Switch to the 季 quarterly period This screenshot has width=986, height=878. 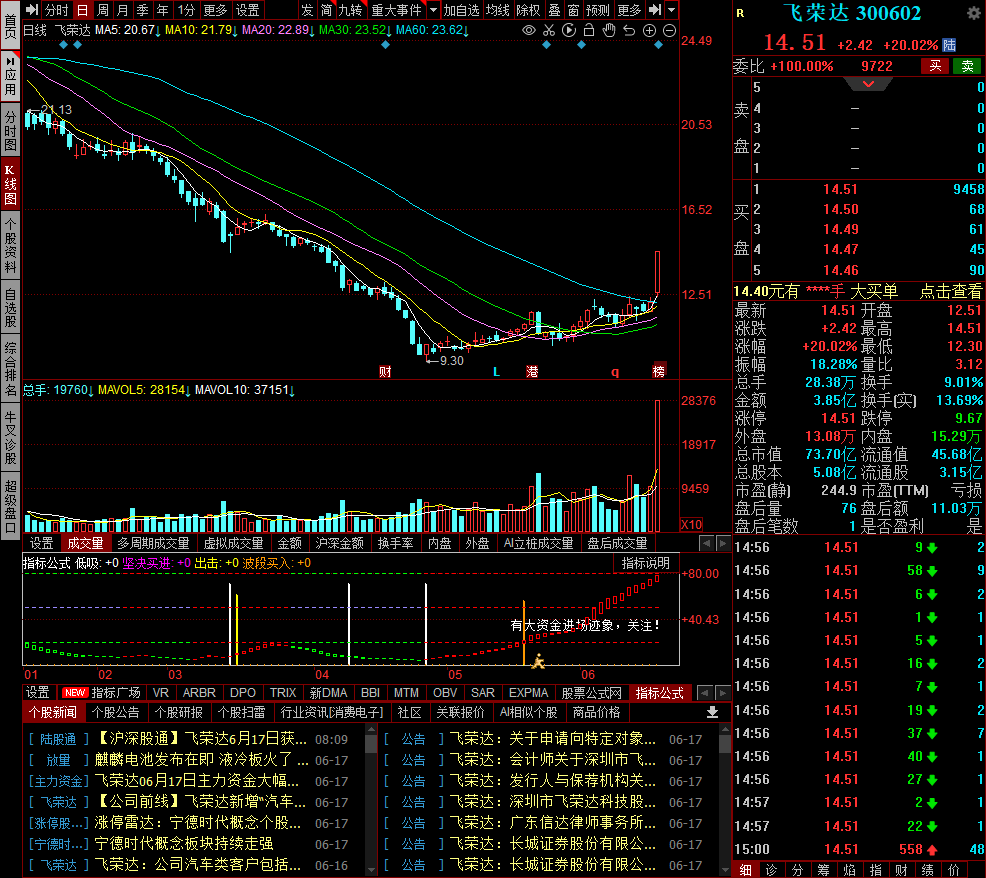pyautogui.click(x=142, y=10)
